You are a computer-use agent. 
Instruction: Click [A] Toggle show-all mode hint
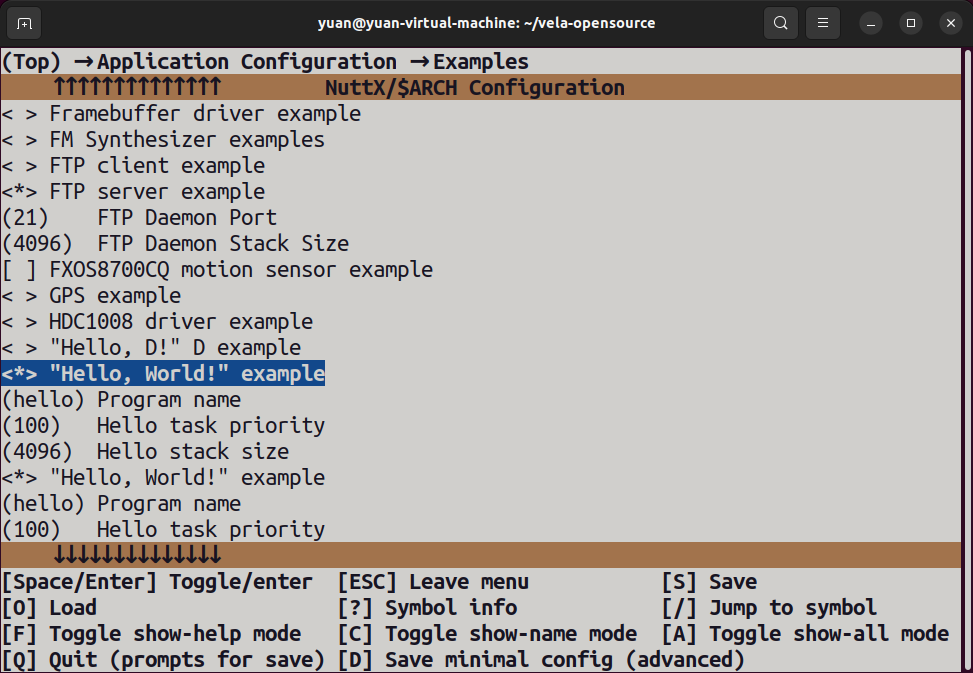point(805,634)
